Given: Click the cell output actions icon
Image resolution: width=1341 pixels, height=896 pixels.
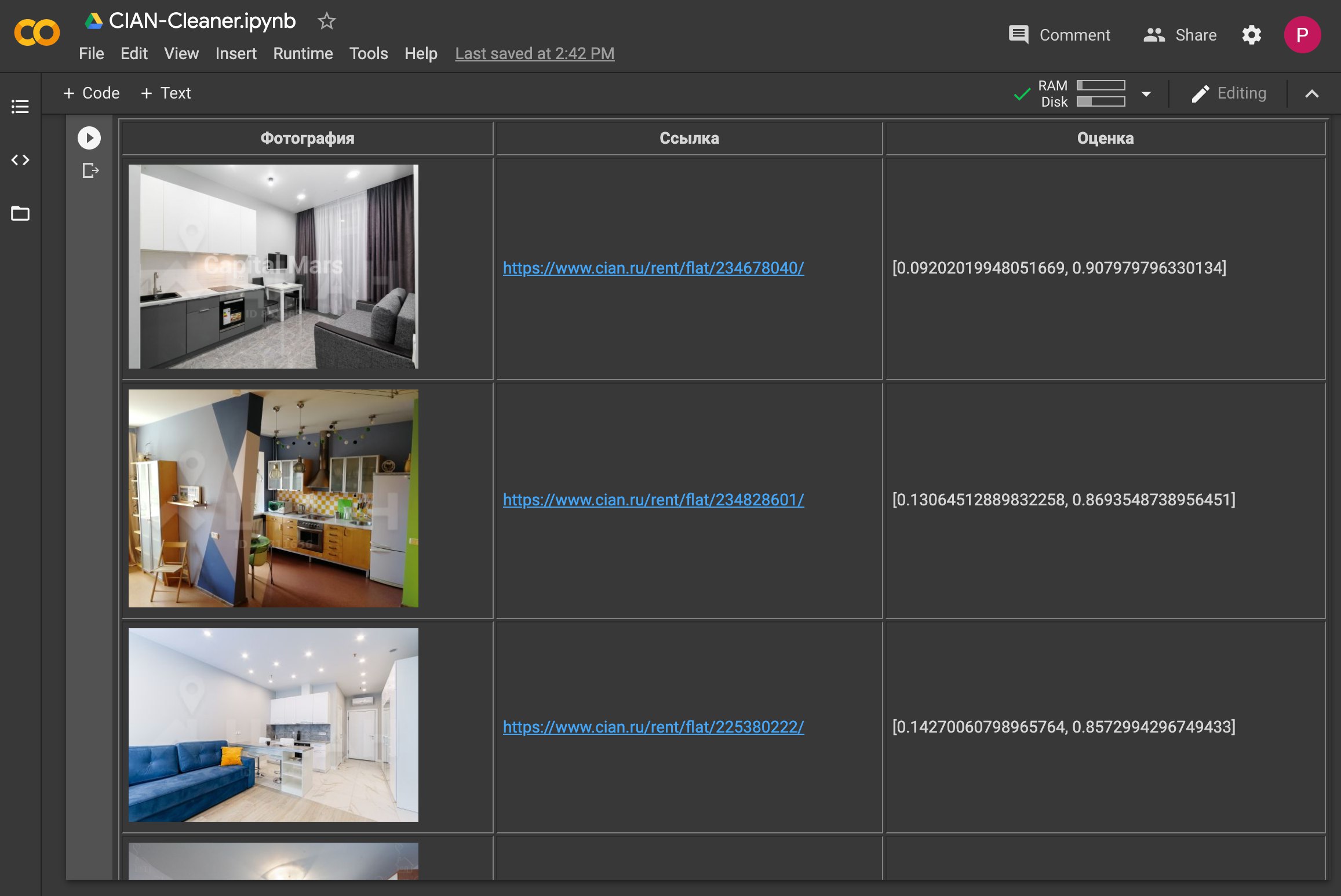Looking at the screenshot, I should (90, 170).
